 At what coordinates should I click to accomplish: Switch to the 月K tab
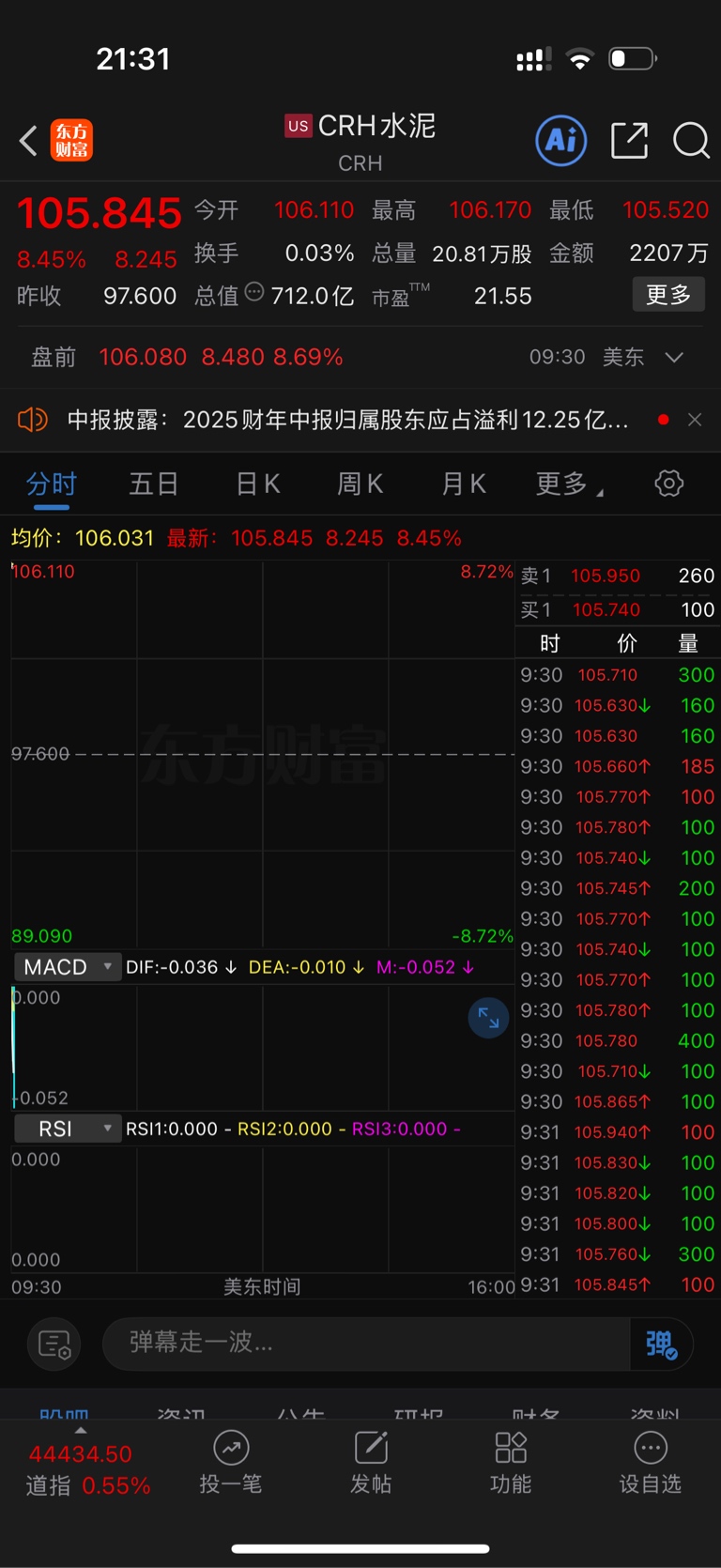pyautogui.click(x=464, y=484)
